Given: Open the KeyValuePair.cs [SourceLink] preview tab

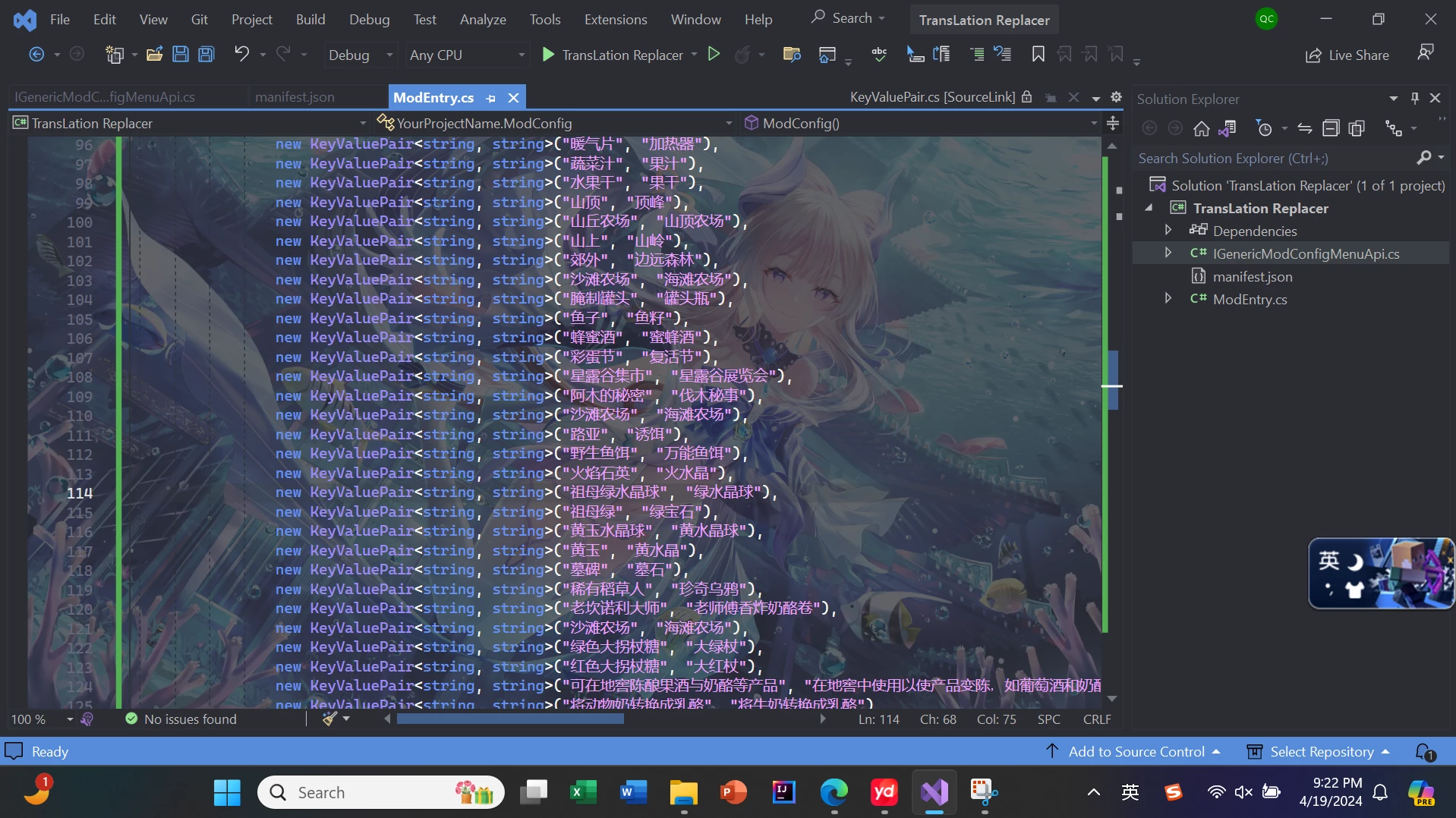Looking at the screenshot, I should (932, 97).
